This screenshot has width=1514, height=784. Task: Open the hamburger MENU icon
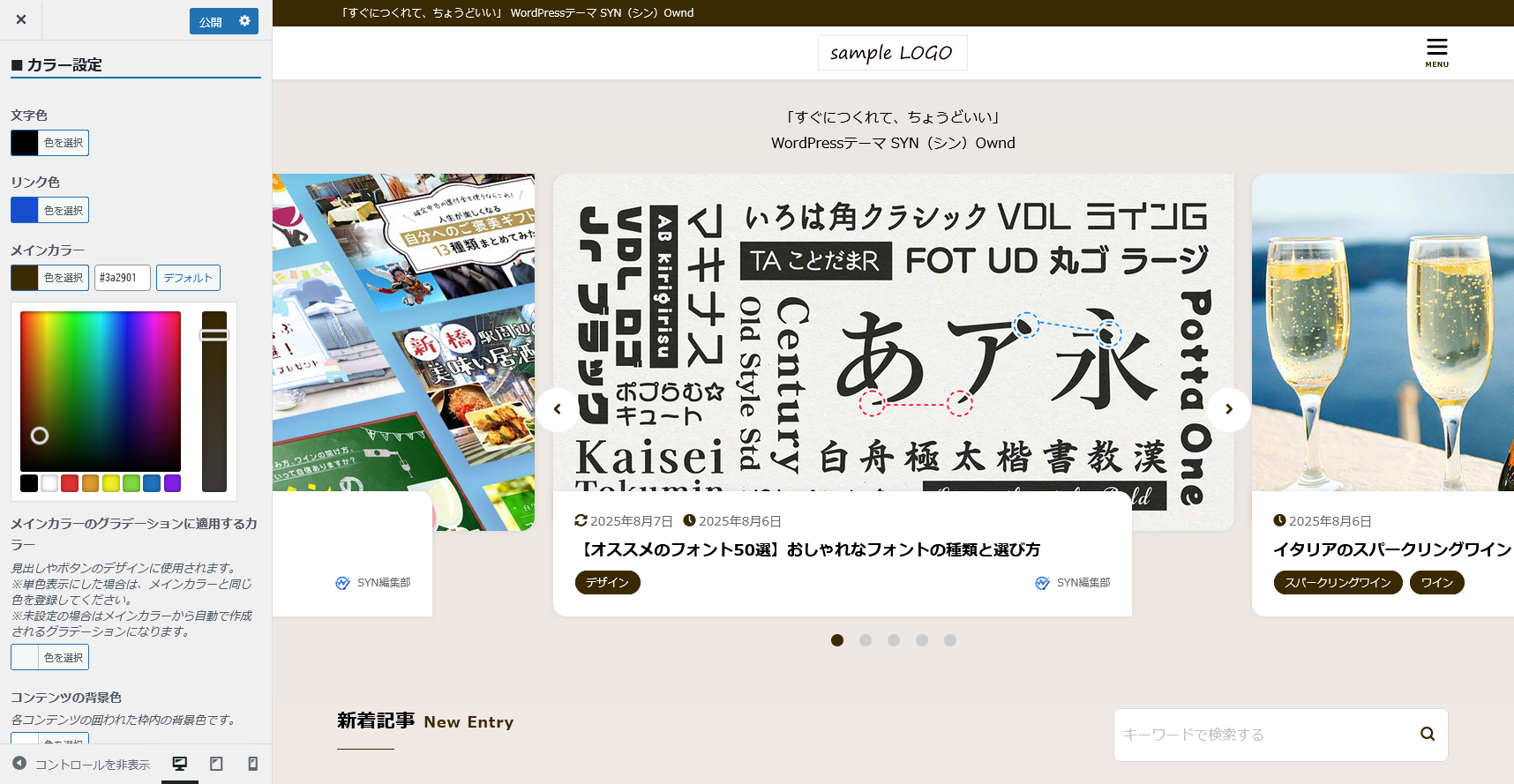tap(1436, 51)
